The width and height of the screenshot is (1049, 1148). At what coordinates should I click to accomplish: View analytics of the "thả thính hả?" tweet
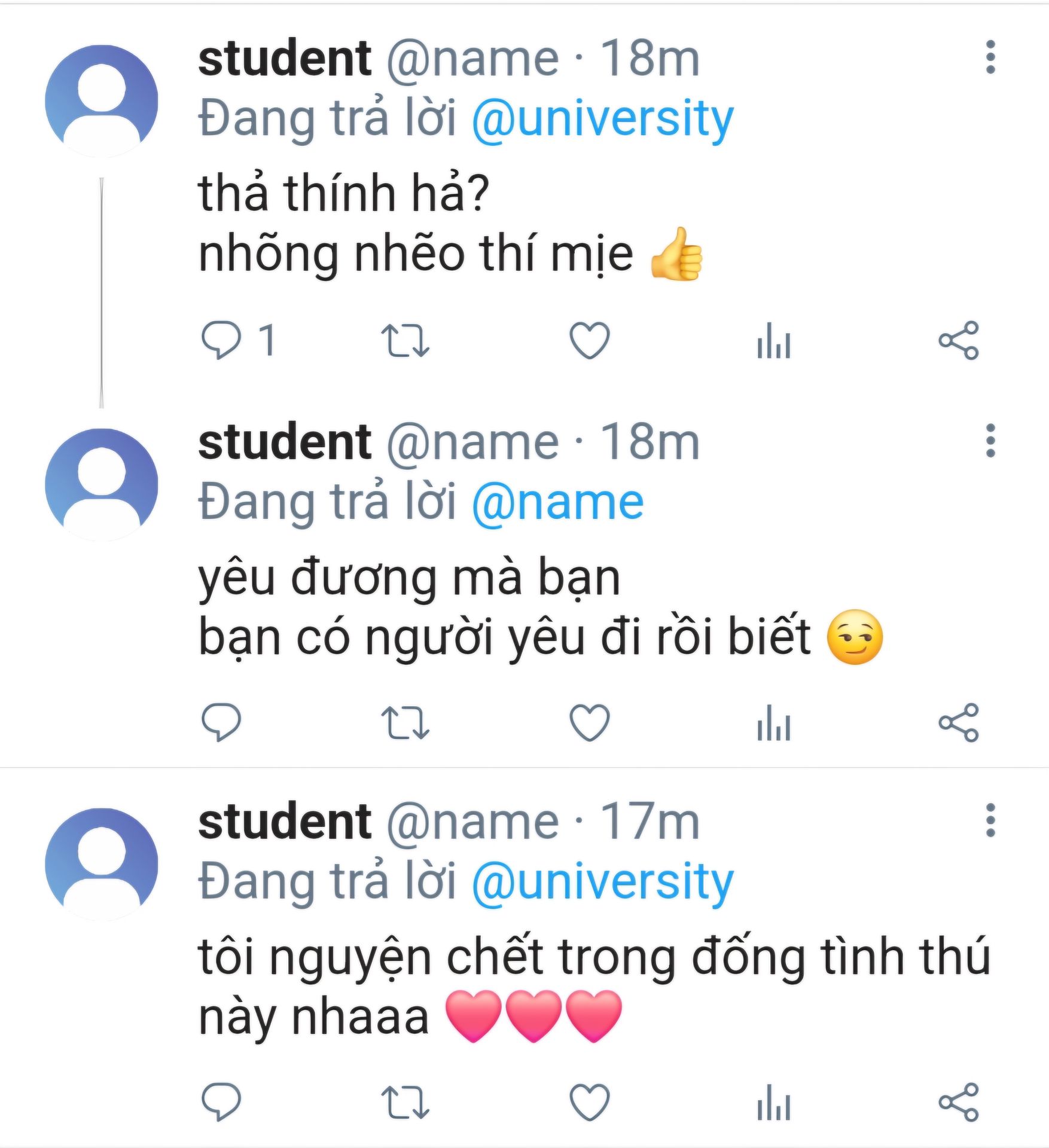click(x=774, y=340)
